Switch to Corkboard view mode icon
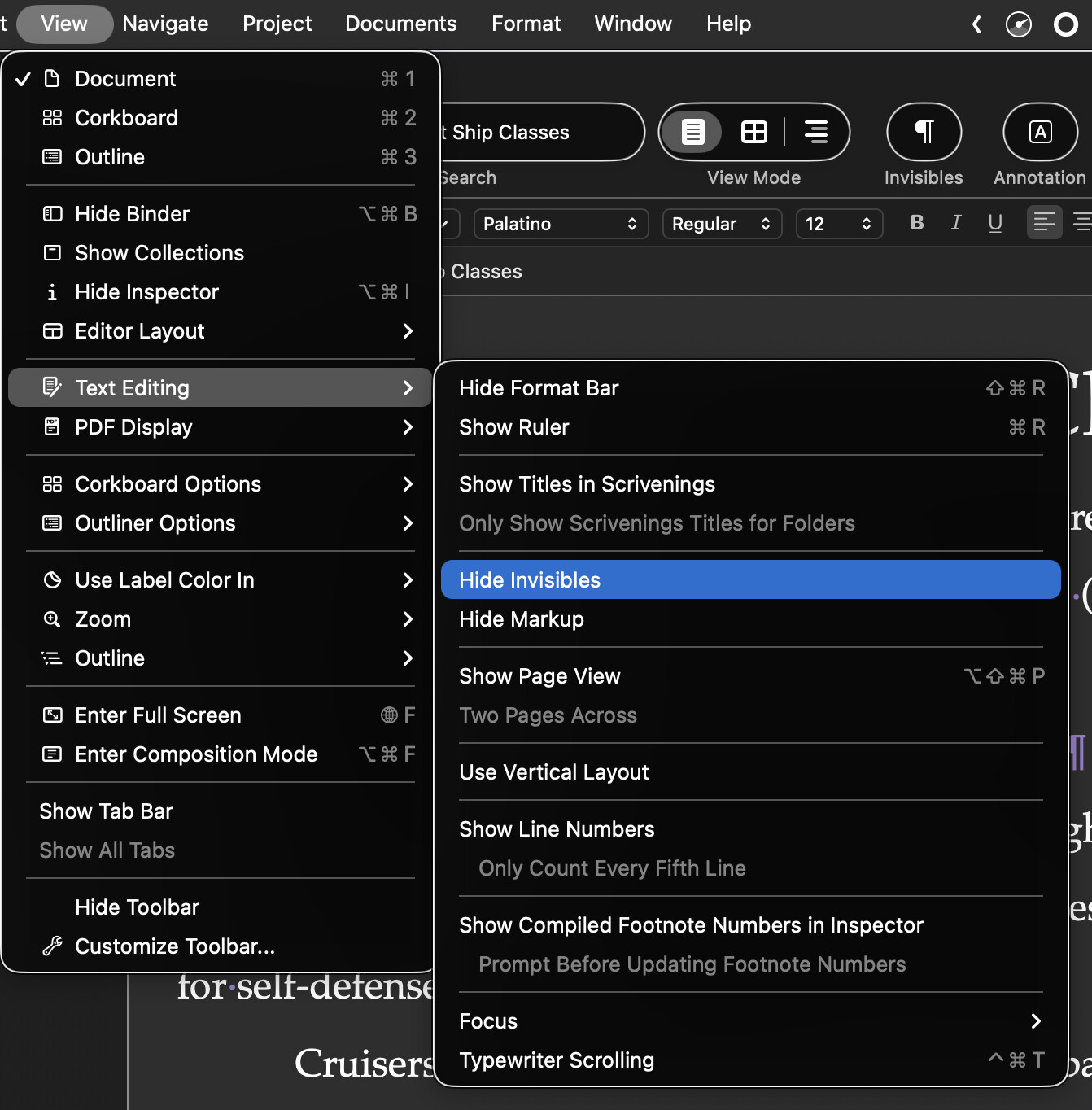Screen dimensions: 1092x1110 (753, 132)
